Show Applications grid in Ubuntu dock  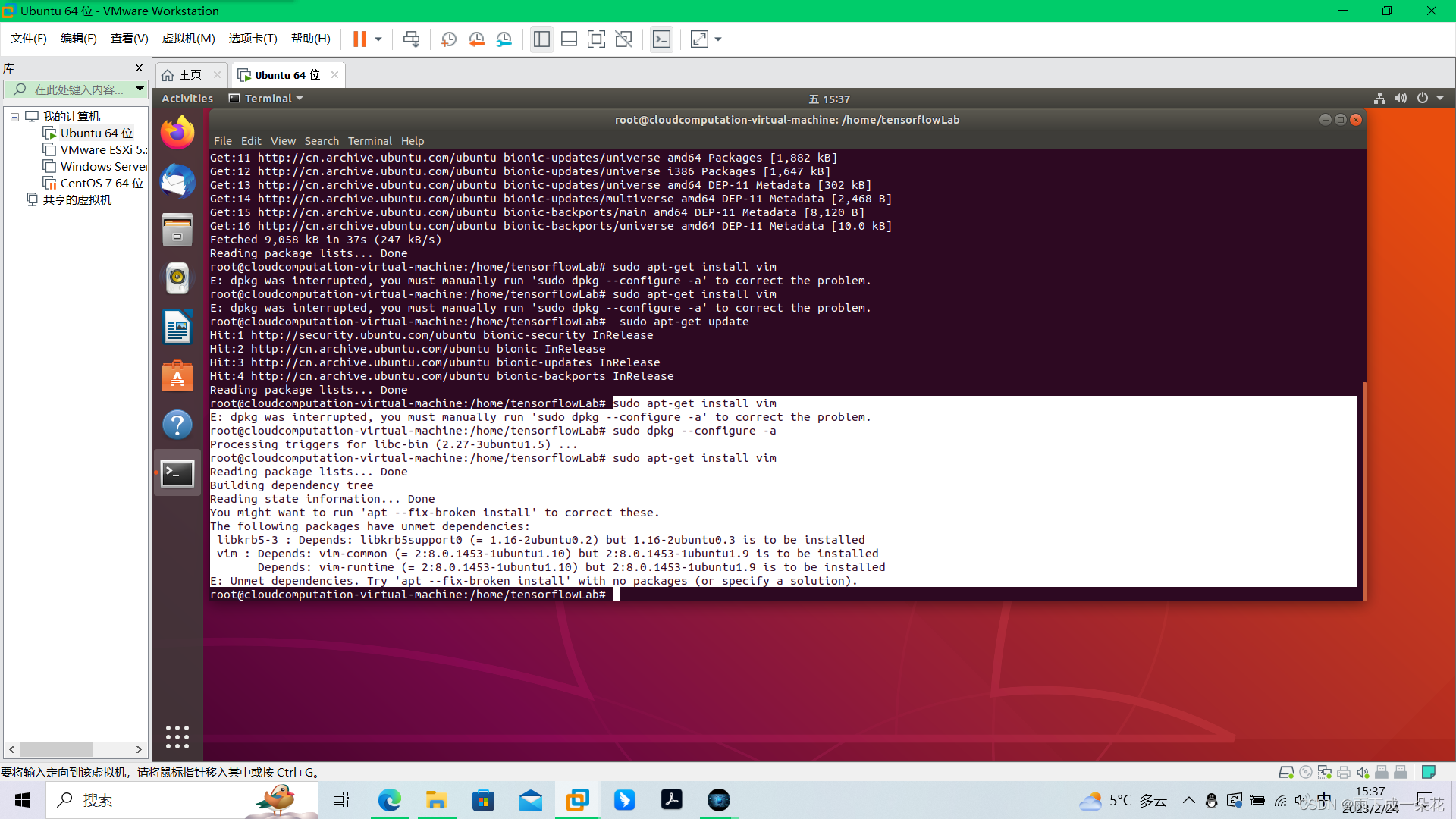pos(177,736)
